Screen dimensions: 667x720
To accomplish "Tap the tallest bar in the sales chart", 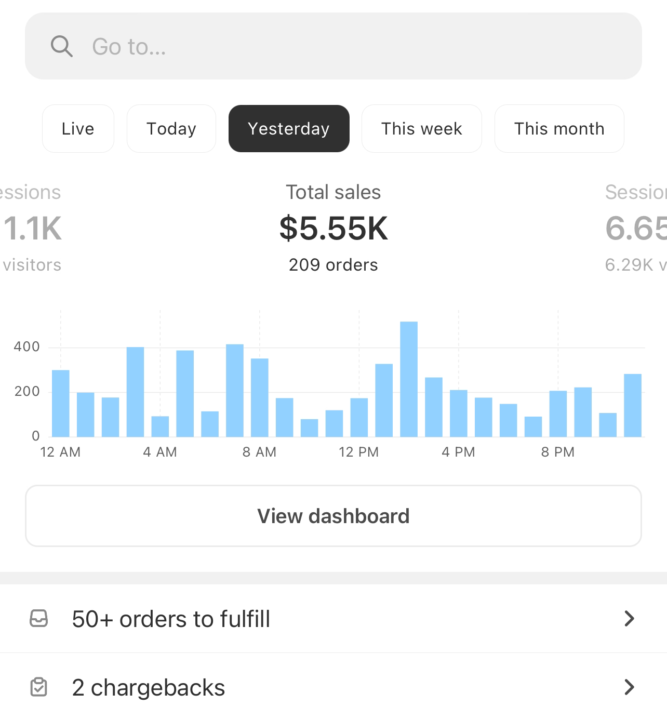I will pyautogui.click(x=408, y=379).
